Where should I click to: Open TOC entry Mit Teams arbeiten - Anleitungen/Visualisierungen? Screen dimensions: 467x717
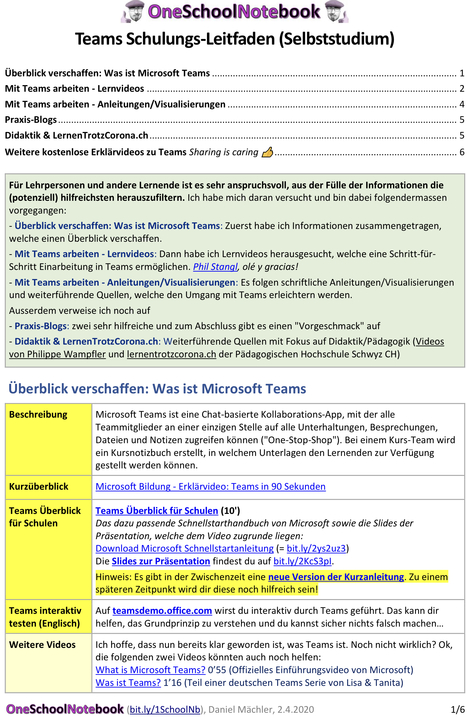click(235, 104)
